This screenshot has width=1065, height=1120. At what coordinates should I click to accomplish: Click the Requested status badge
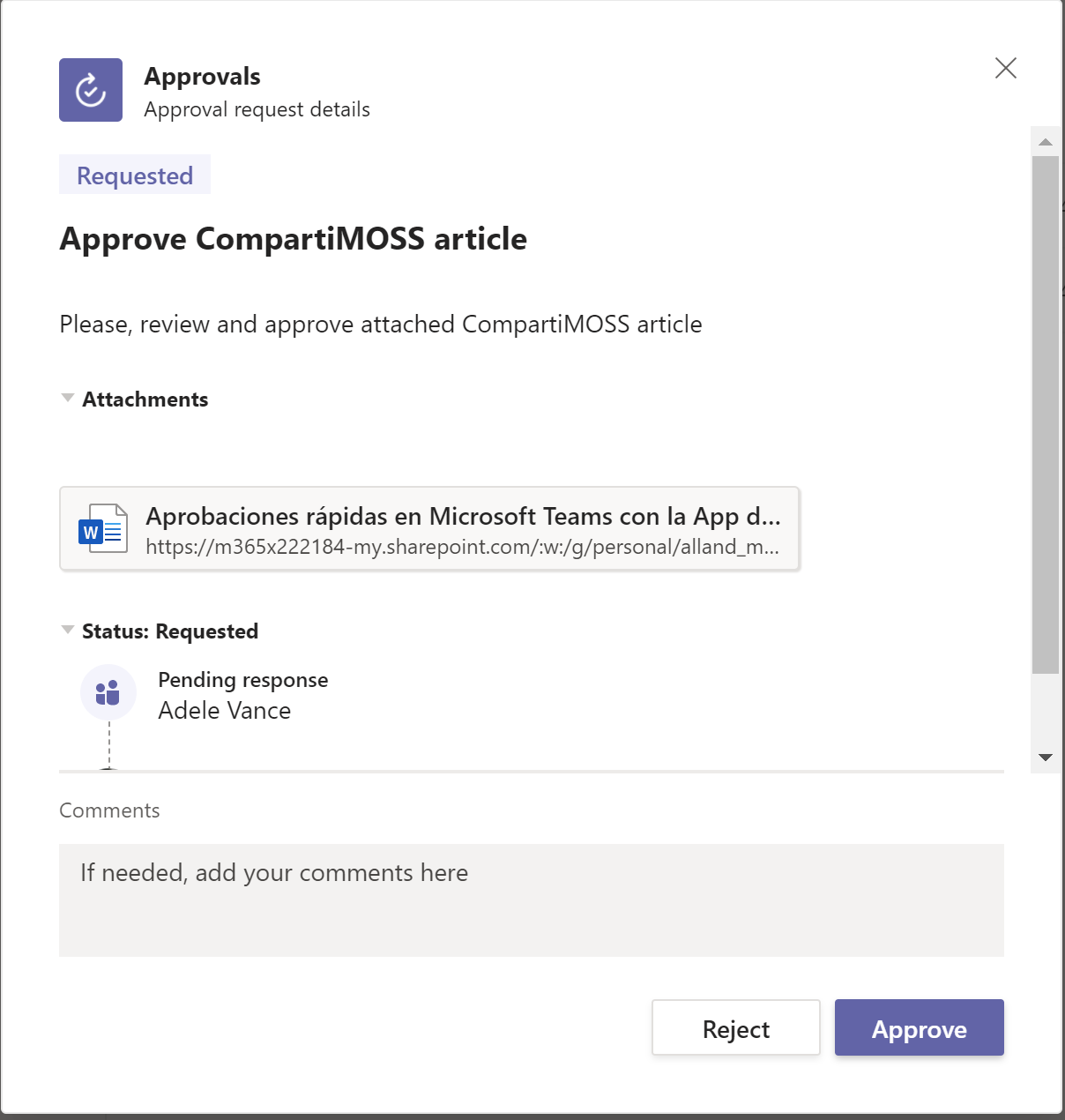pyautogui.click(x=135, y=175)
